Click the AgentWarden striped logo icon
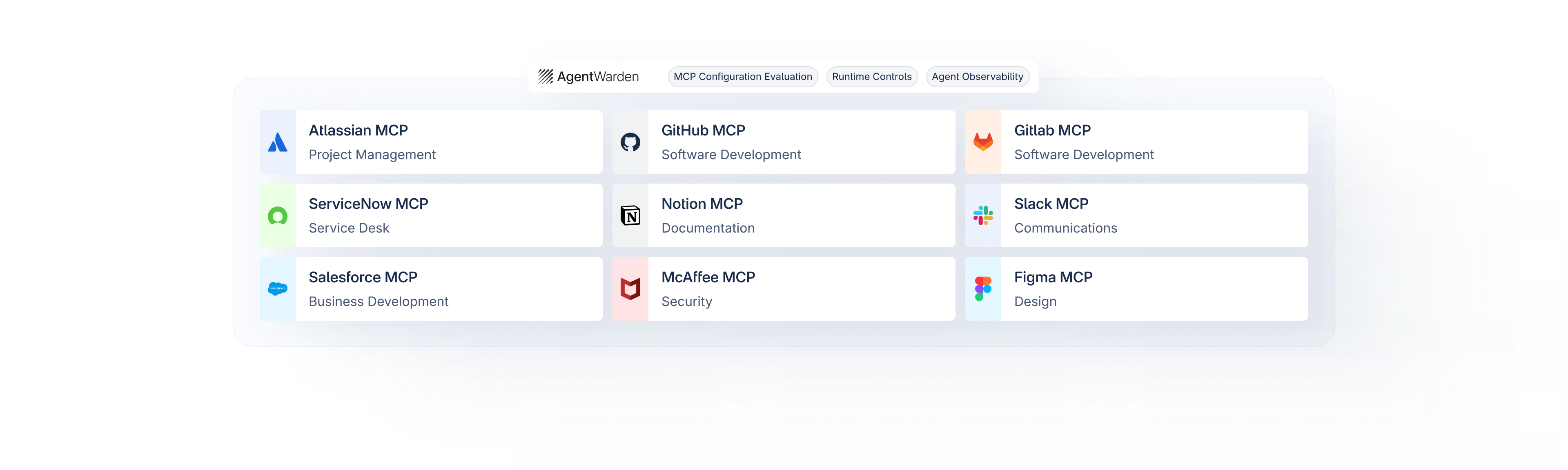This screenshot has width=1568, height=470. coord(546,77)
